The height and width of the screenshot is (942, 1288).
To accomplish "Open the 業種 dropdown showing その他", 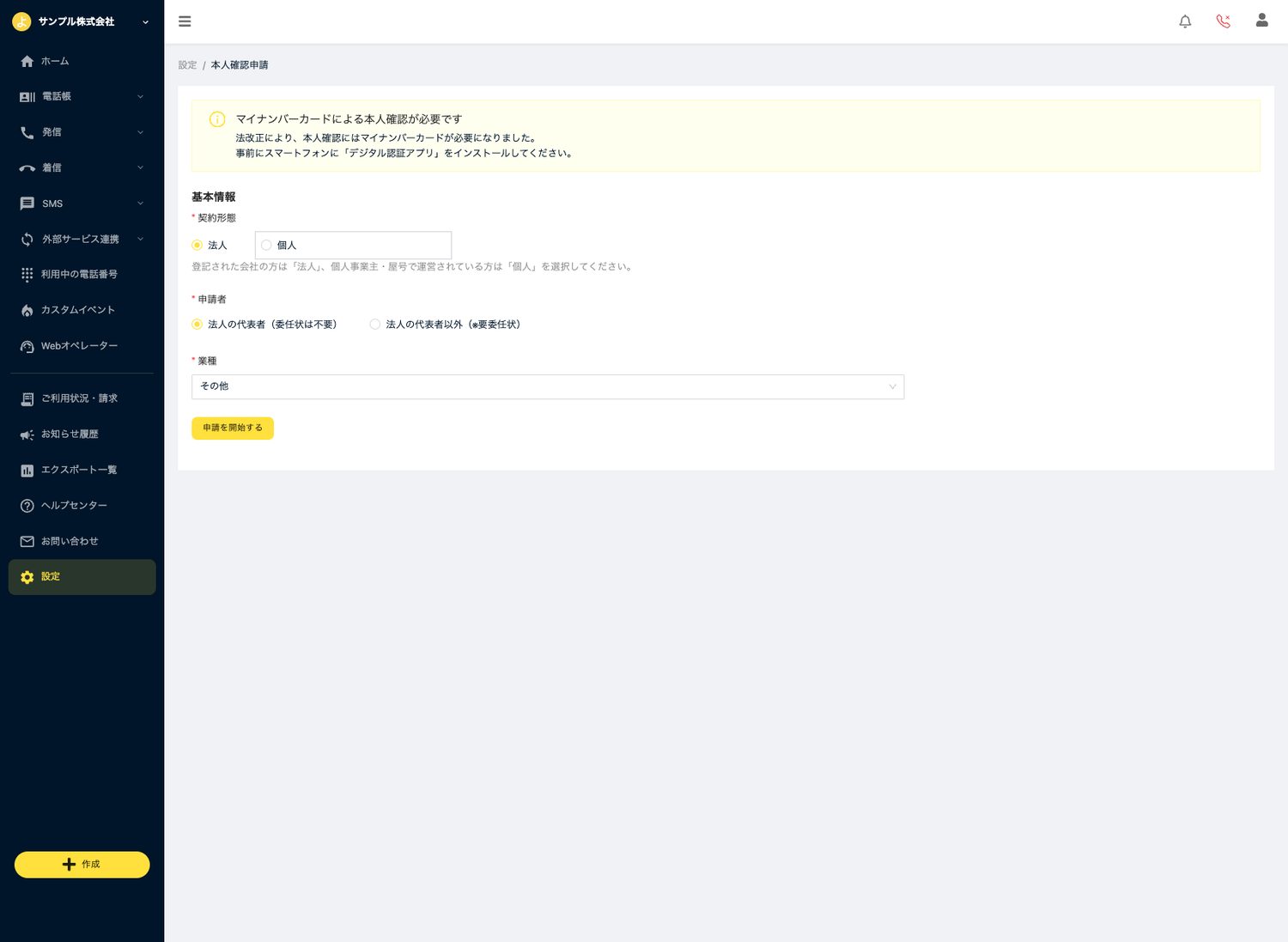I will click(548, 386).
